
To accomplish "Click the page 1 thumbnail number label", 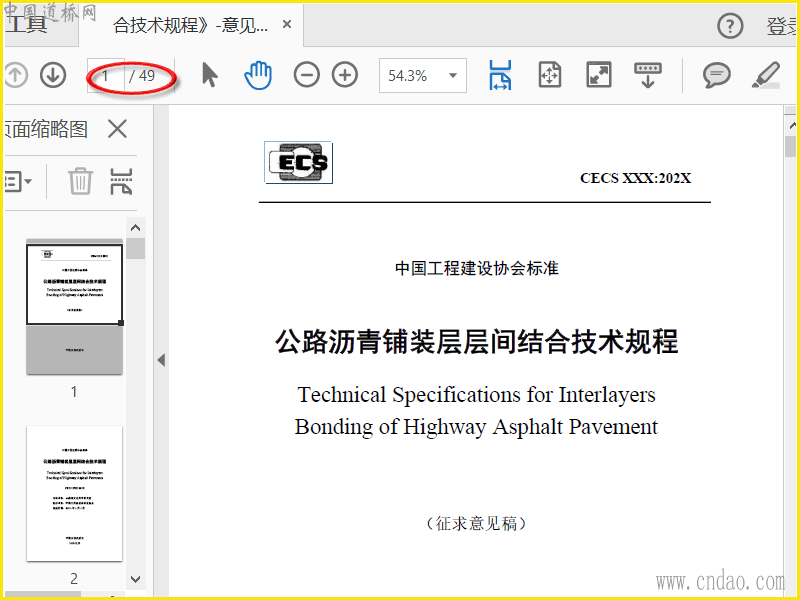I will pos(74,392).
